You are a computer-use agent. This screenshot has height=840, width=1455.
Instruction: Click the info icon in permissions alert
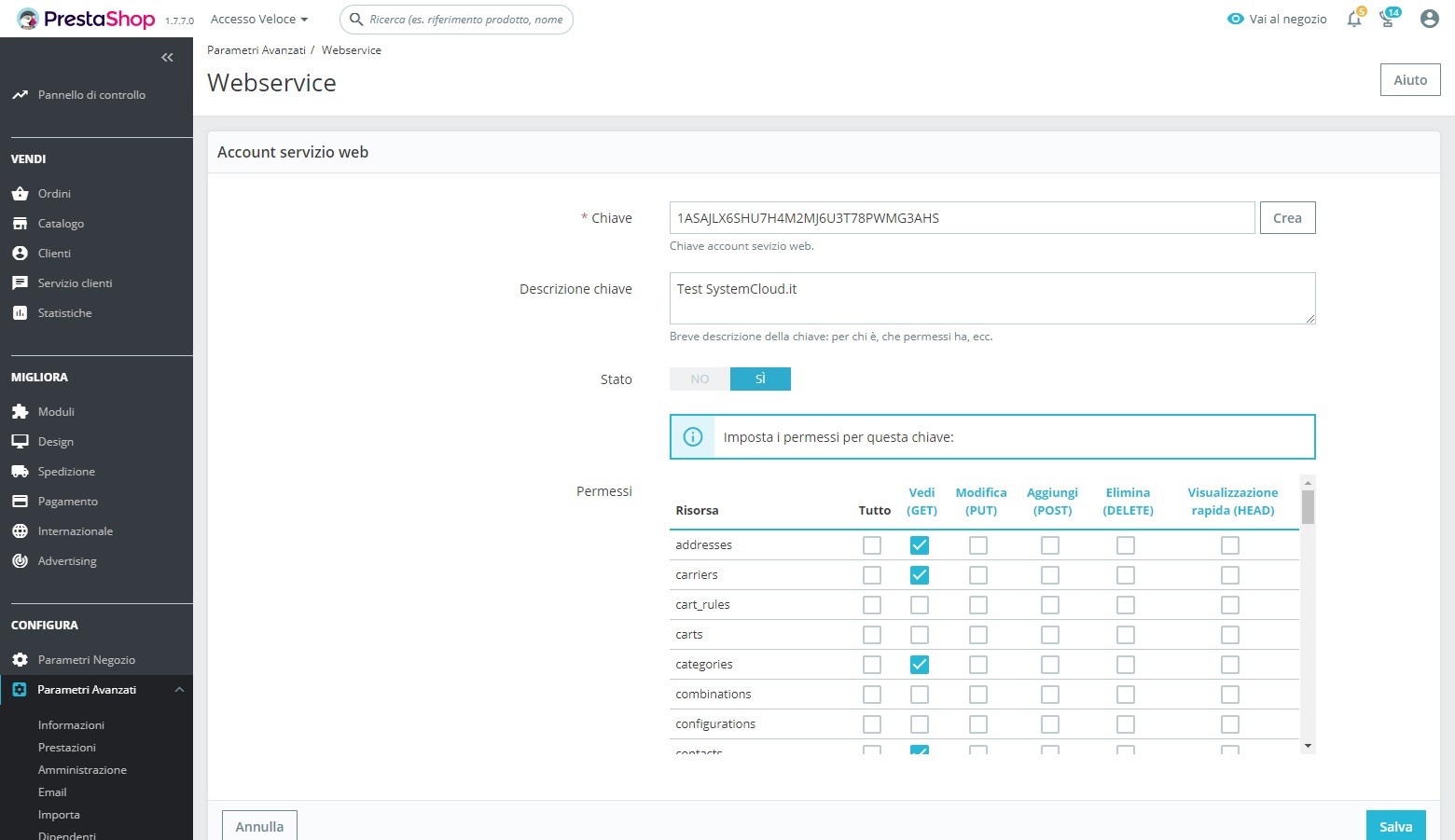pyautogui.click(x=693, y=436)
